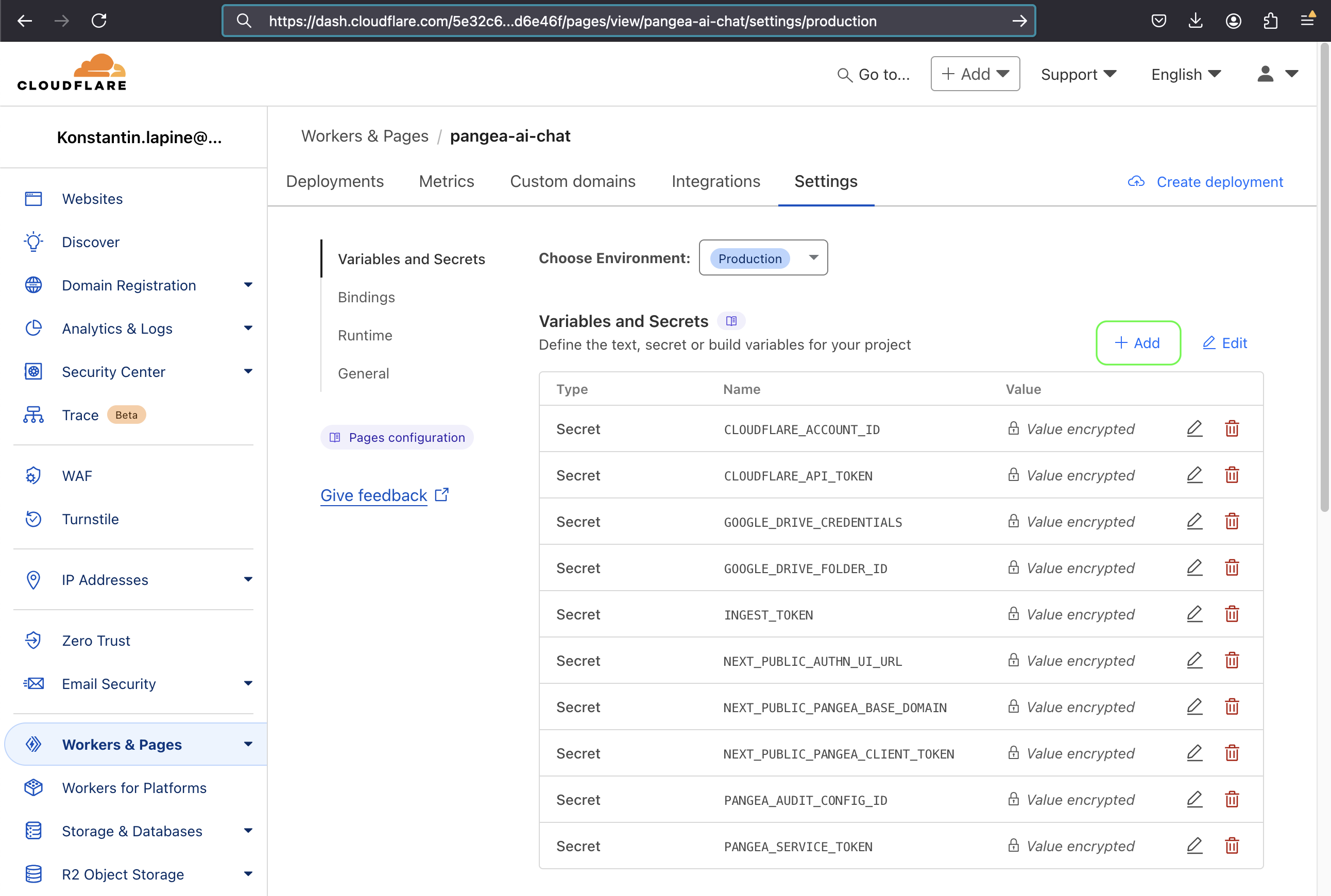Click pencil icon for PANGEA_SERVICE_TOKEN
This screenshot has width=1331, height=896.
1195,846
